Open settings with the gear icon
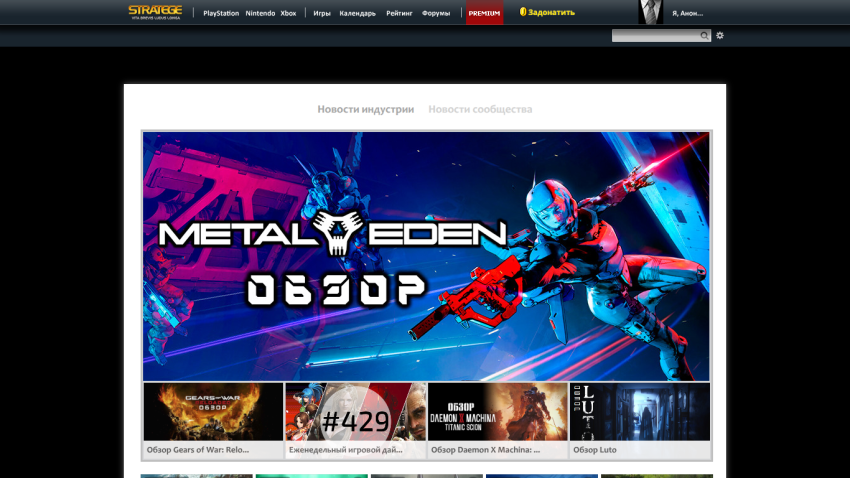This screenshot has width=850, height=478. click(720, 35)
